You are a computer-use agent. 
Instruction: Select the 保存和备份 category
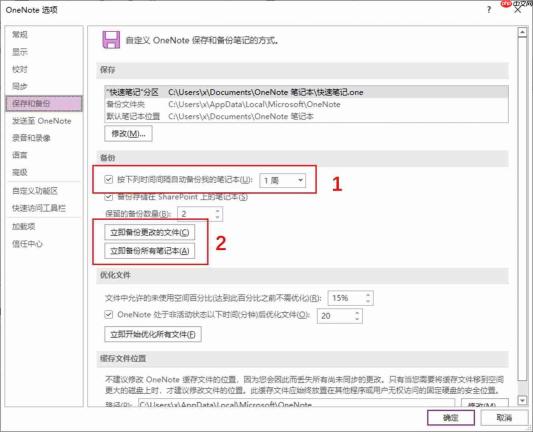tap(44, 104)
